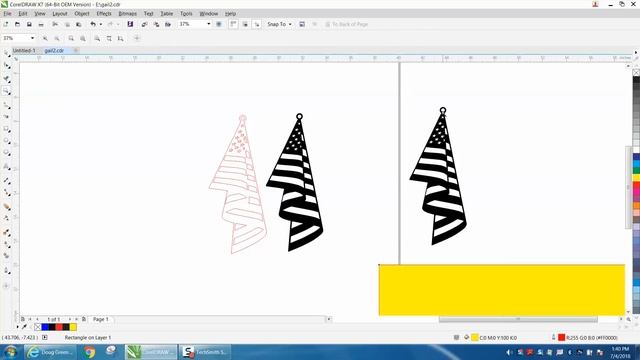
Task: Open the Bitmaps menu
Action: point(127,13)
